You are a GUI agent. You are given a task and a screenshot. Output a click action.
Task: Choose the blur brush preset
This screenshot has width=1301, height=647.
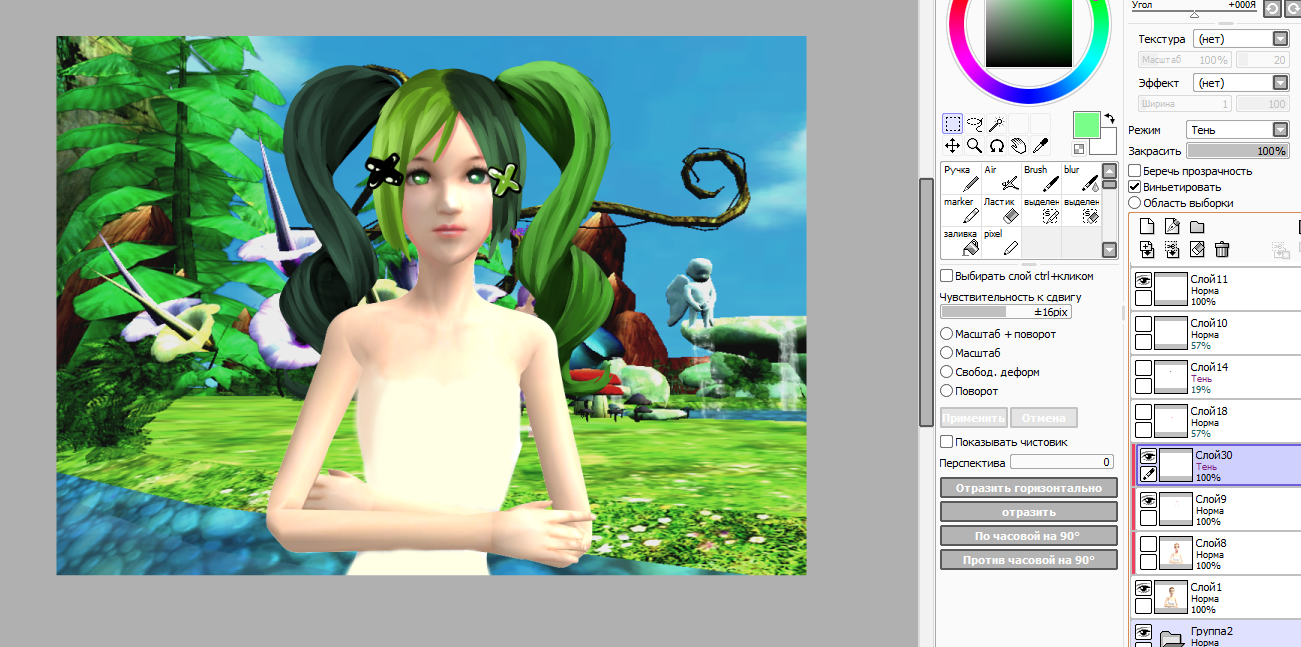click(1080, 178)
